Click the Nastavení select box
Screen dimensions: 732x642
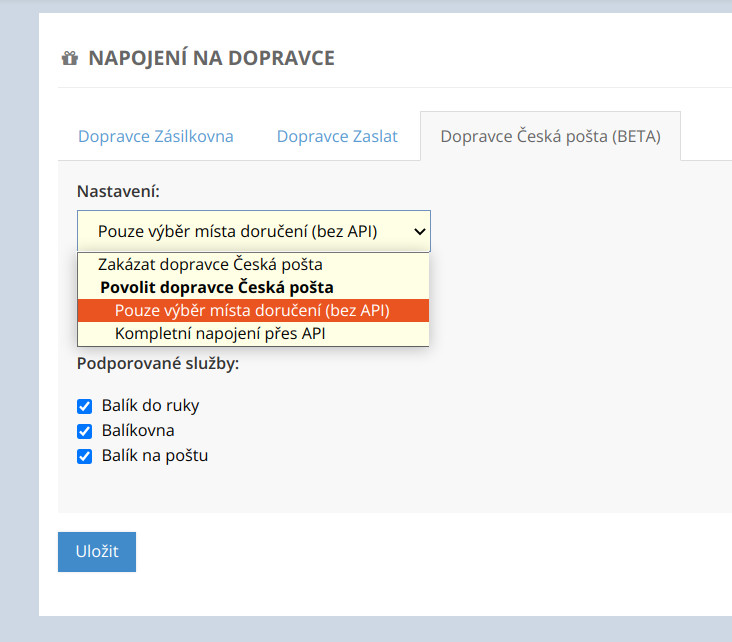point(240,231)
